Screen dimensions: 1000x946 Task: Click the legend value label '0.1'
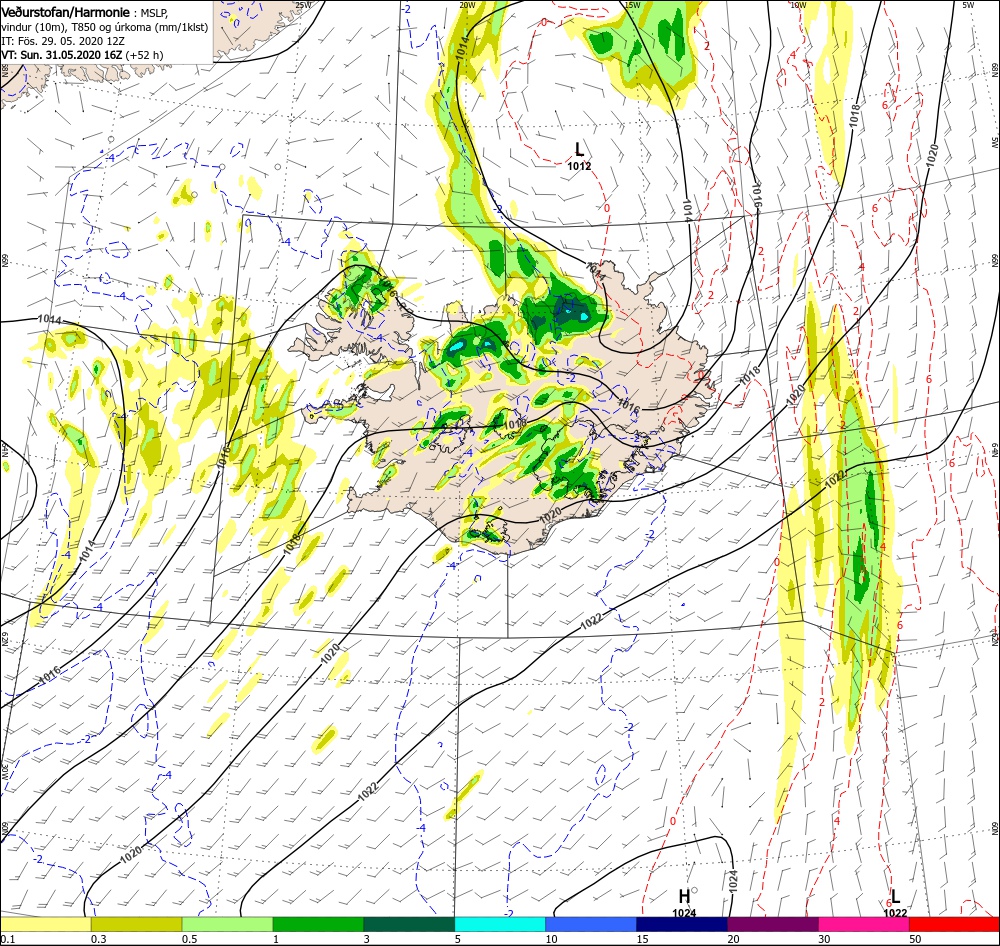tap(8, 939)
